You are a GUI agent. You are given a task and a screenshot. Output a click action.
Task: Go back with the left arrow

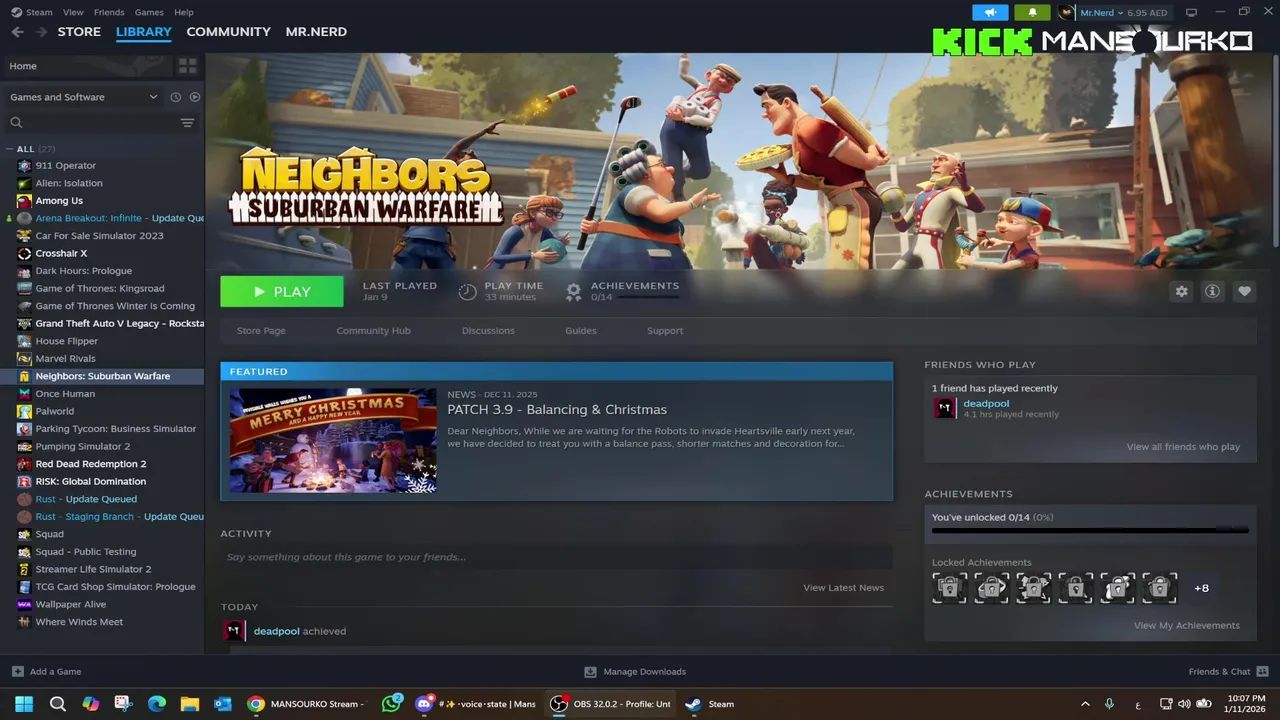[17, 32]
